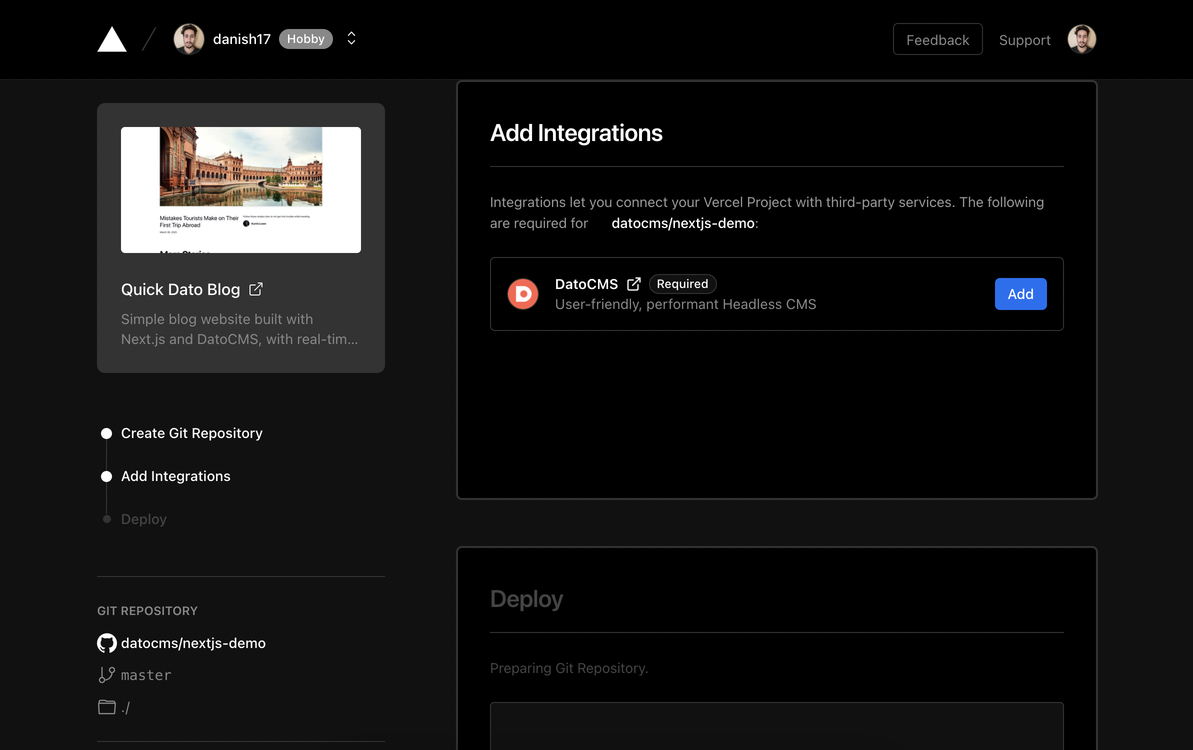Click the "master" branch name text
Screen dimensions: 1193x750
pyautogui.click(x=146, y=675)
